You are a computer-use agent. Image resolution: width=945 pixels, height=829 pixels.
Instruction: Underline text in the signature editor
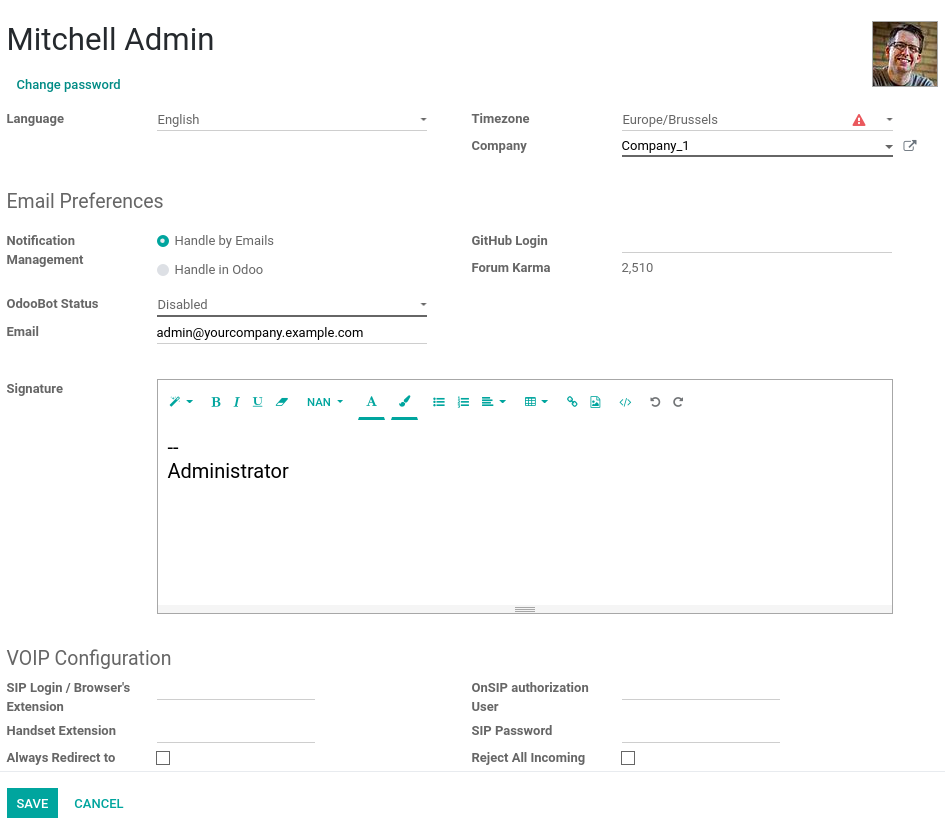(x=257, y=401)
